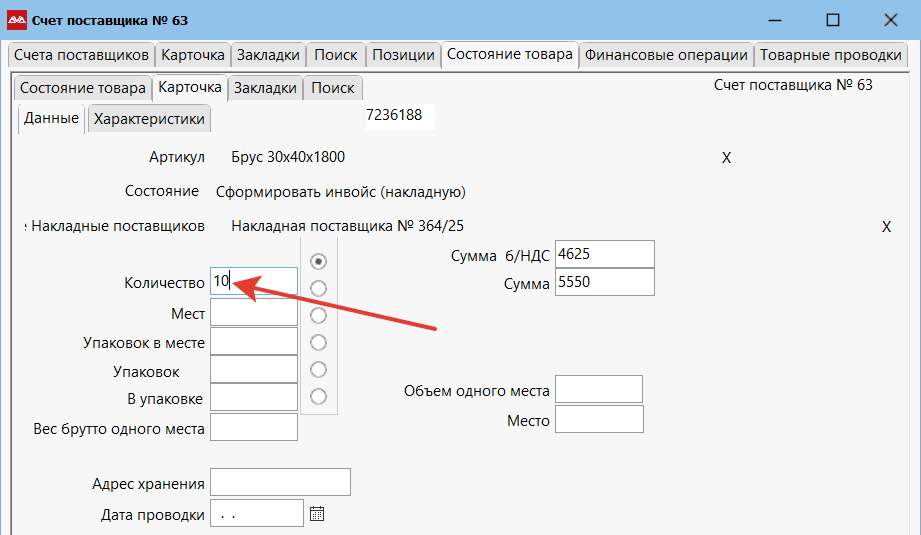The image size is (921, 535).
Task: Focus the Адрес хранения input field
Action: (280, 482)
